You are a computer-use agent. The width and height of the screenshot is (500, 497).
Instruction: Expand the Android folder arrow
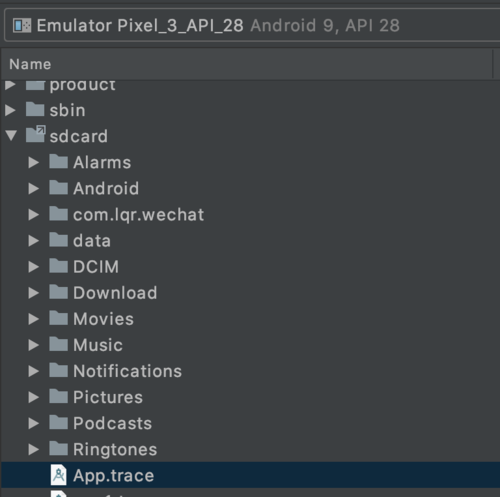tap(33, 189)
